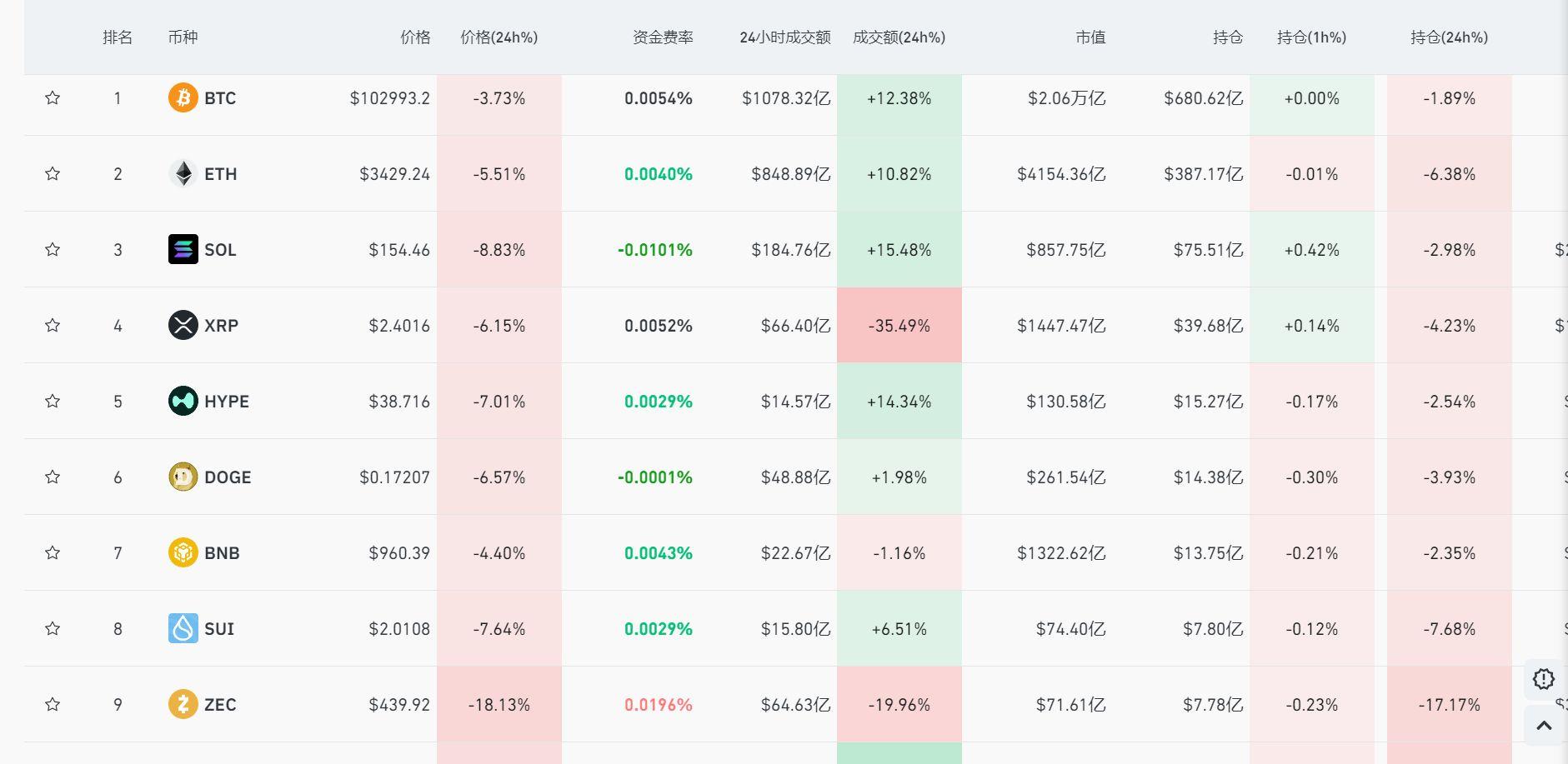Viewport: 1568px width, 764px height.
Task: Open the feedback alert icon at bottom right
Action: [1544, 679]
